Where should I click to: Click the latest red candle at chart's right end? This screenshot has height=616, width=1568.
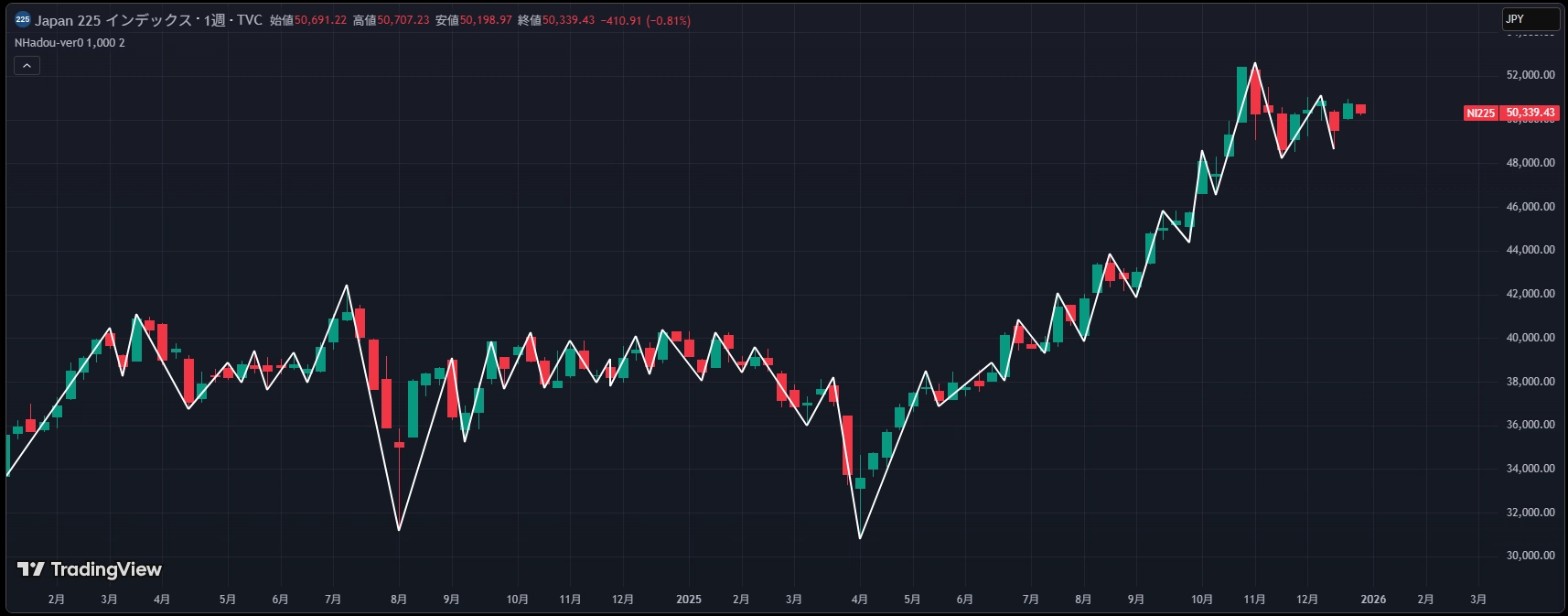tap(1361, 109)
